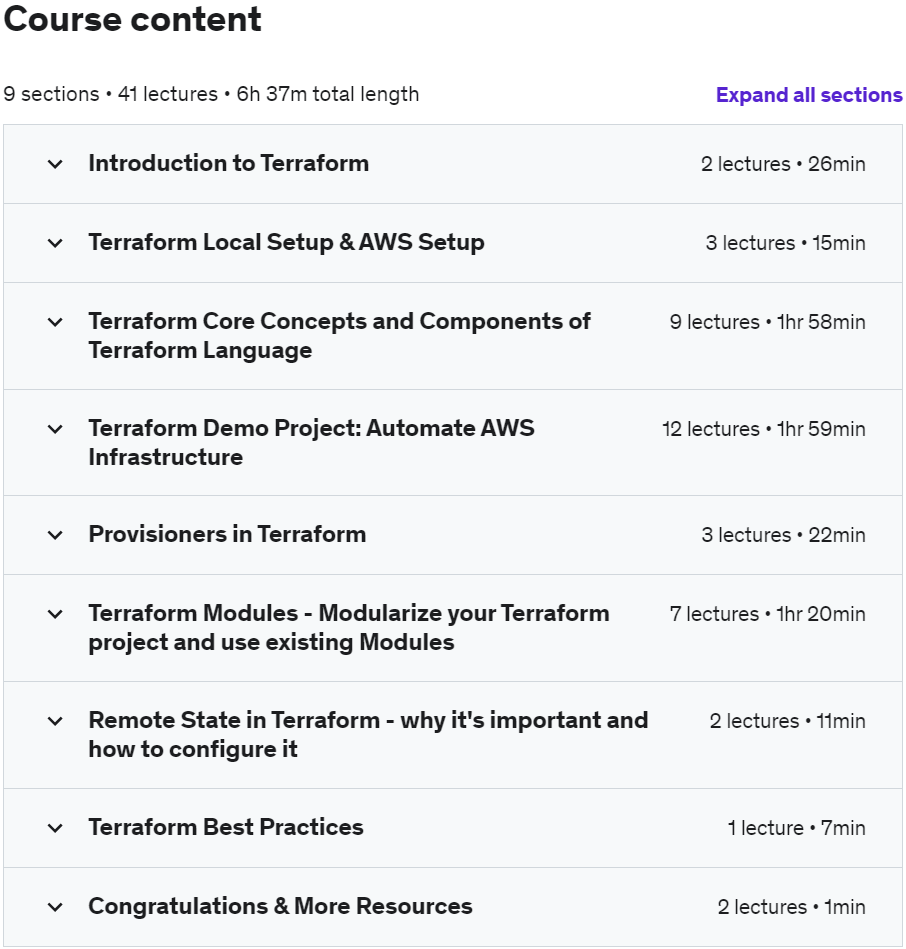This screenshot has height=949, width=906.
Task: Open Congratulations & More Resources chevron
Action: pyautogui.click(x=55, y=907)
